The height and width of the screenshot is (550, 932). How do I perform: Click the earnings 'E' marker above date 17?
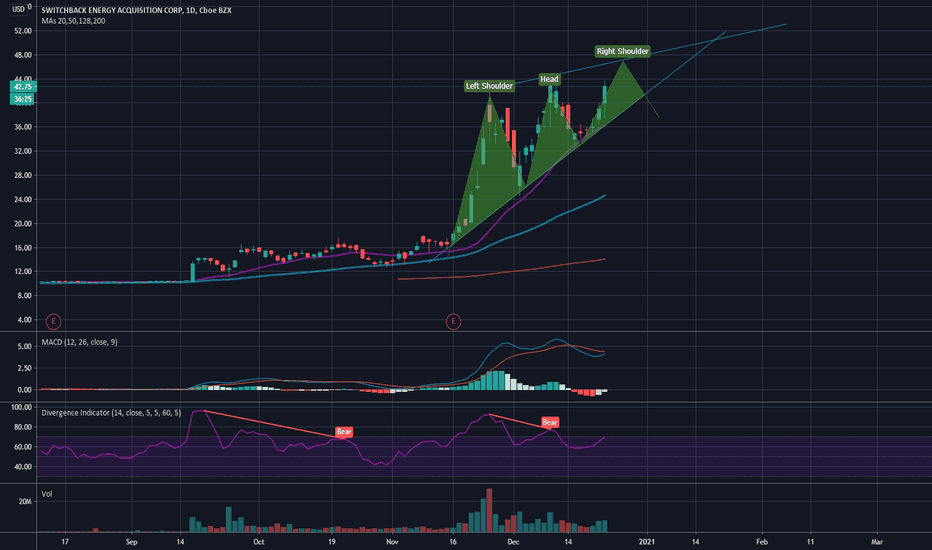(53, 322)
